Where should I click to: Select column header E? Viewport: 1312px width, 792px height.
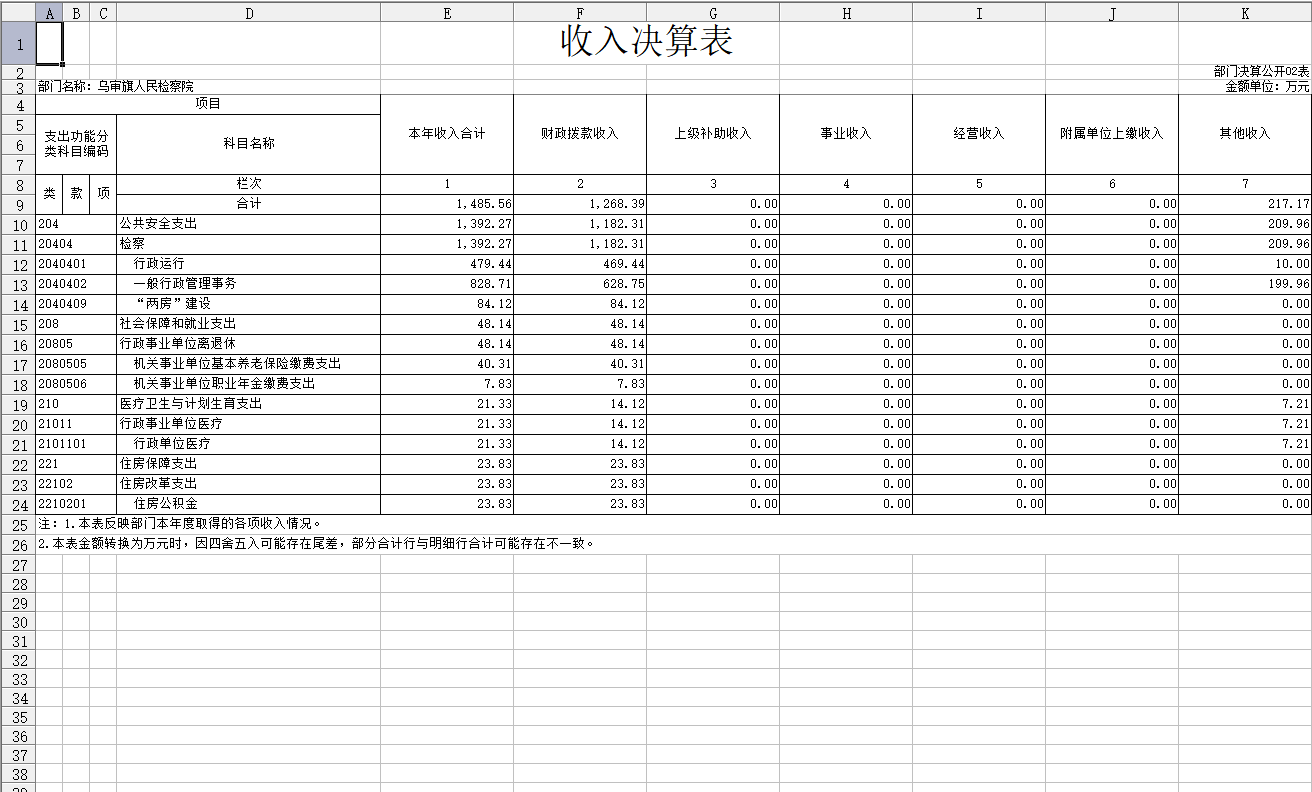(447, 13)
